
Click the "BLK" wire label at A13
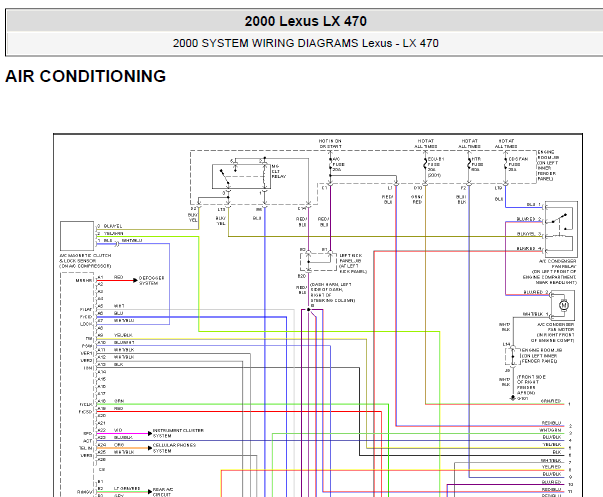click(x=118, y=364)
